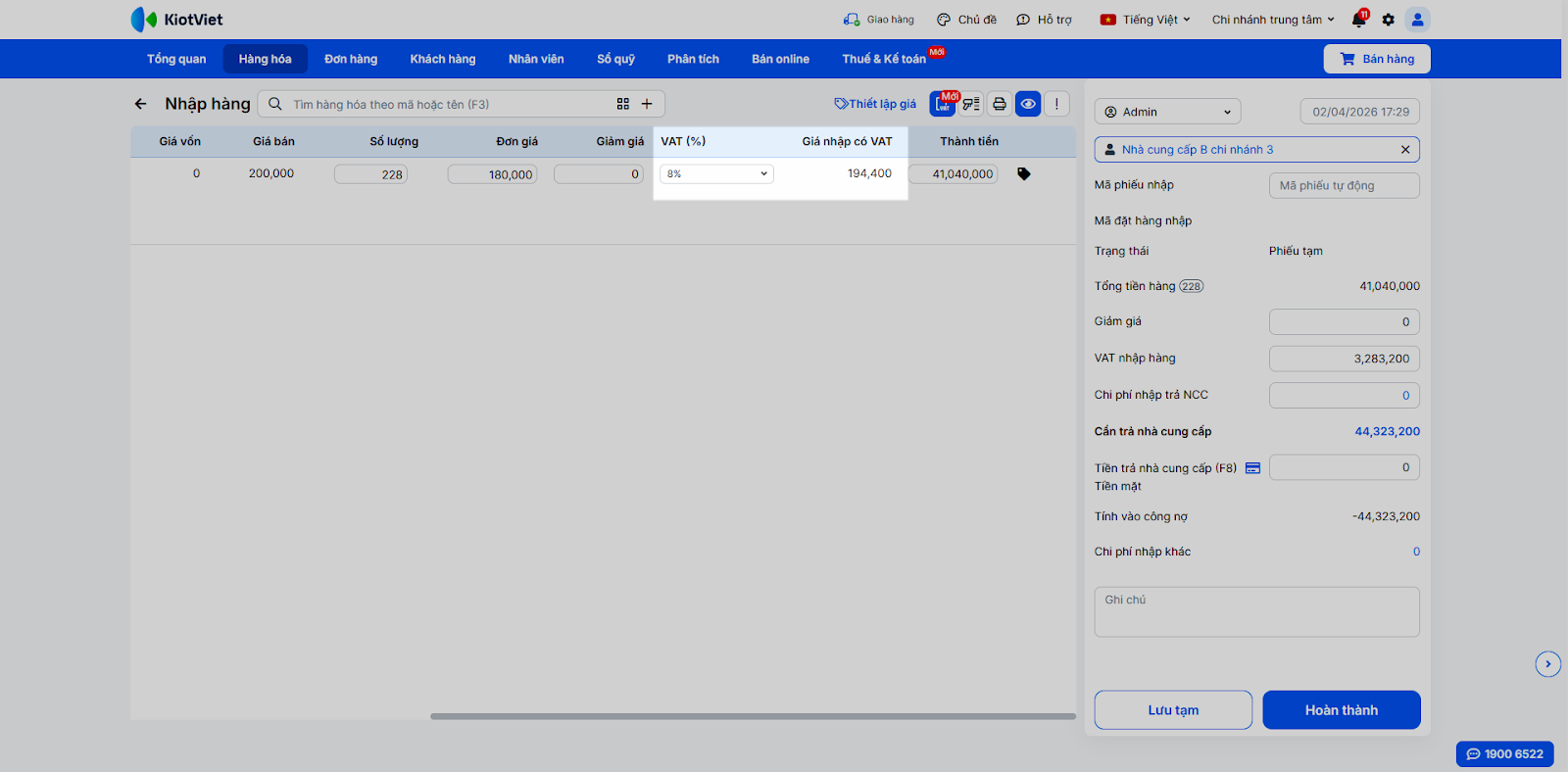1568x772 pixels.
Task: Toggle the blue VAT mode button
Action: pyautogui.click(x=943, y=104)
